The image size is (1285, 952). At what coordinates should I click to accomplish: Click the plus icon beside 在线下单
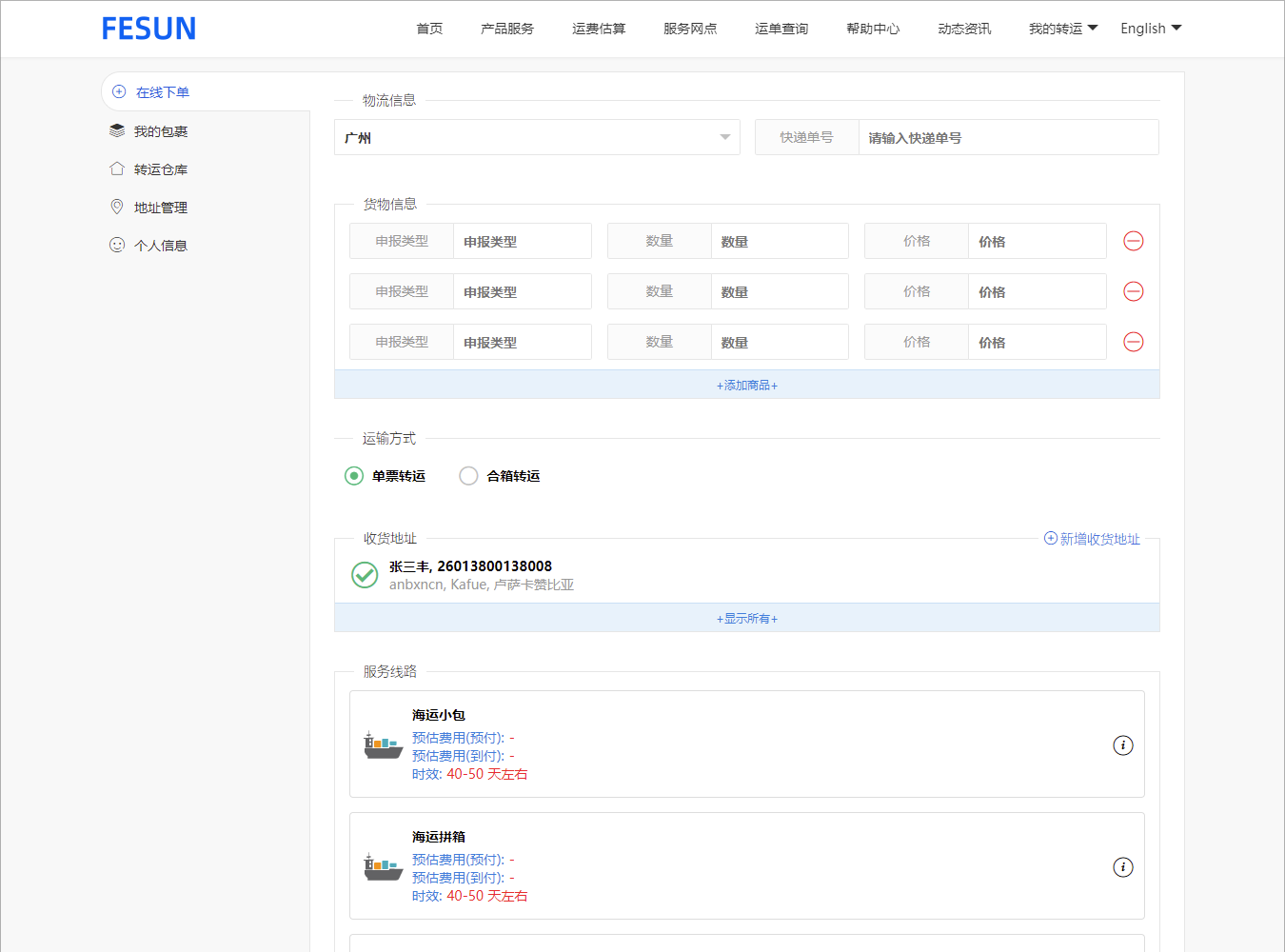[x=119, y=91]
